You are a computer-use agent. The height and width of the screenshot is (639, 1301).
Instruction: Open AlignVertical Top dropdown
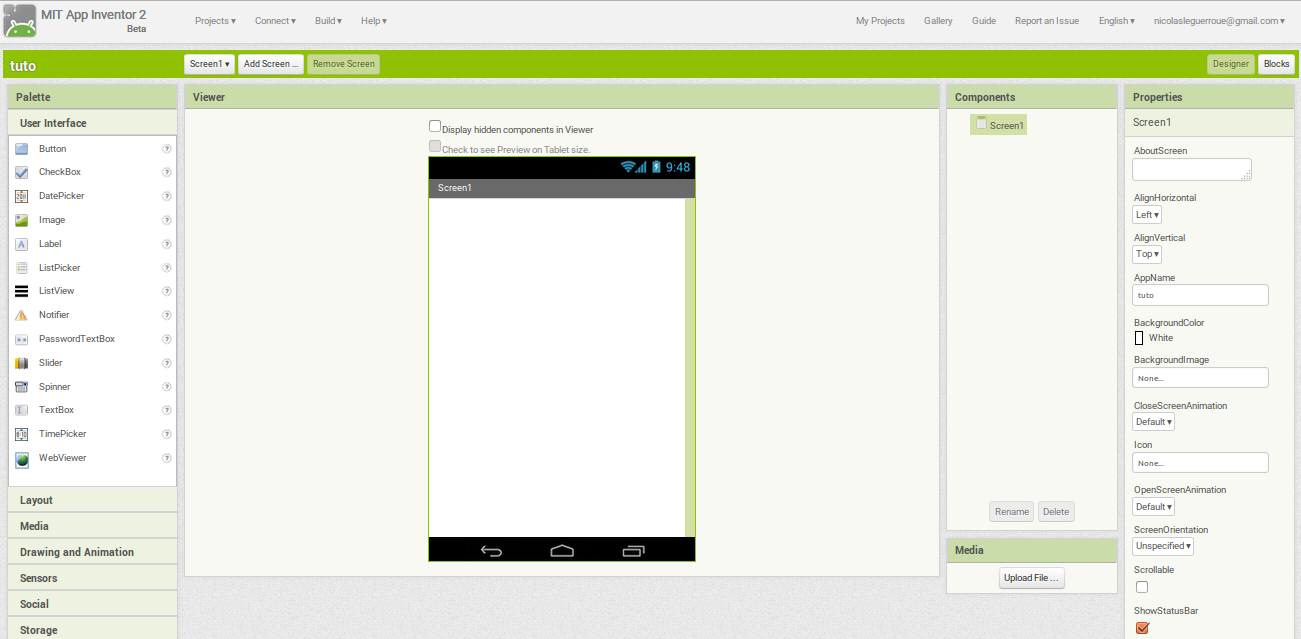pos(1147,254)
